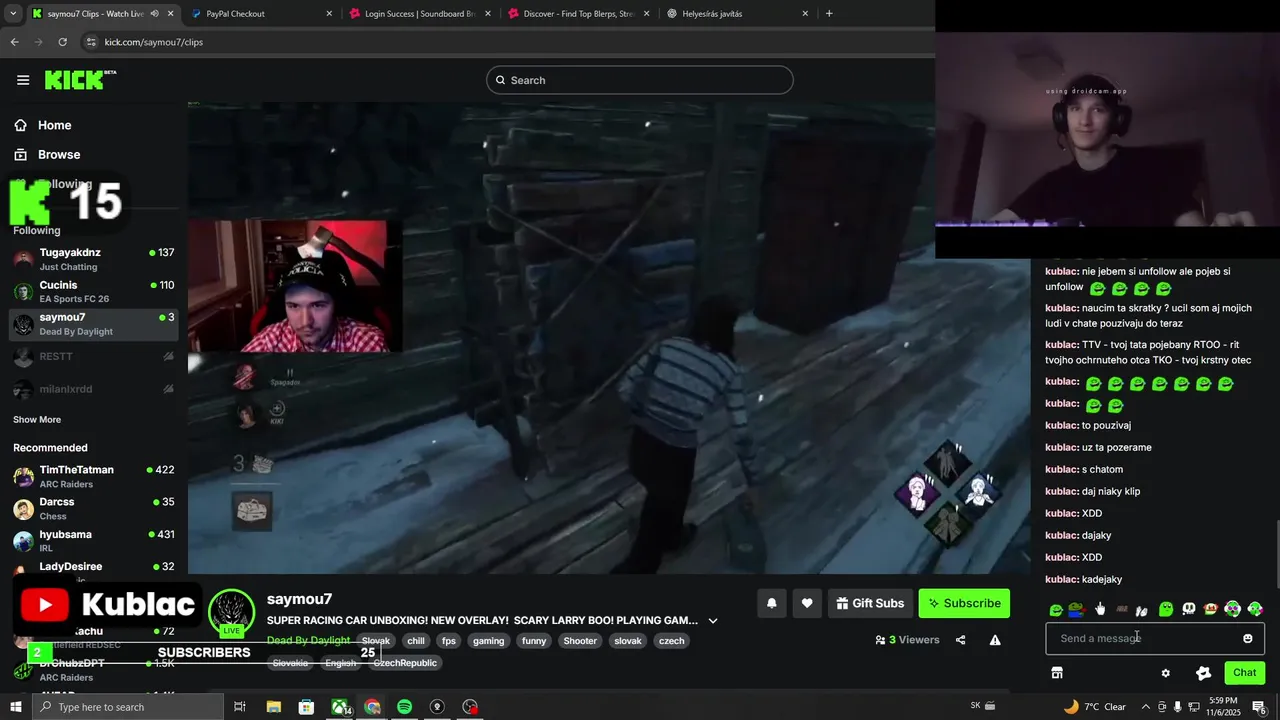Switch to Helyesírás javítás tab
The image size is (1280, 720).
click(x=737, y=14)
